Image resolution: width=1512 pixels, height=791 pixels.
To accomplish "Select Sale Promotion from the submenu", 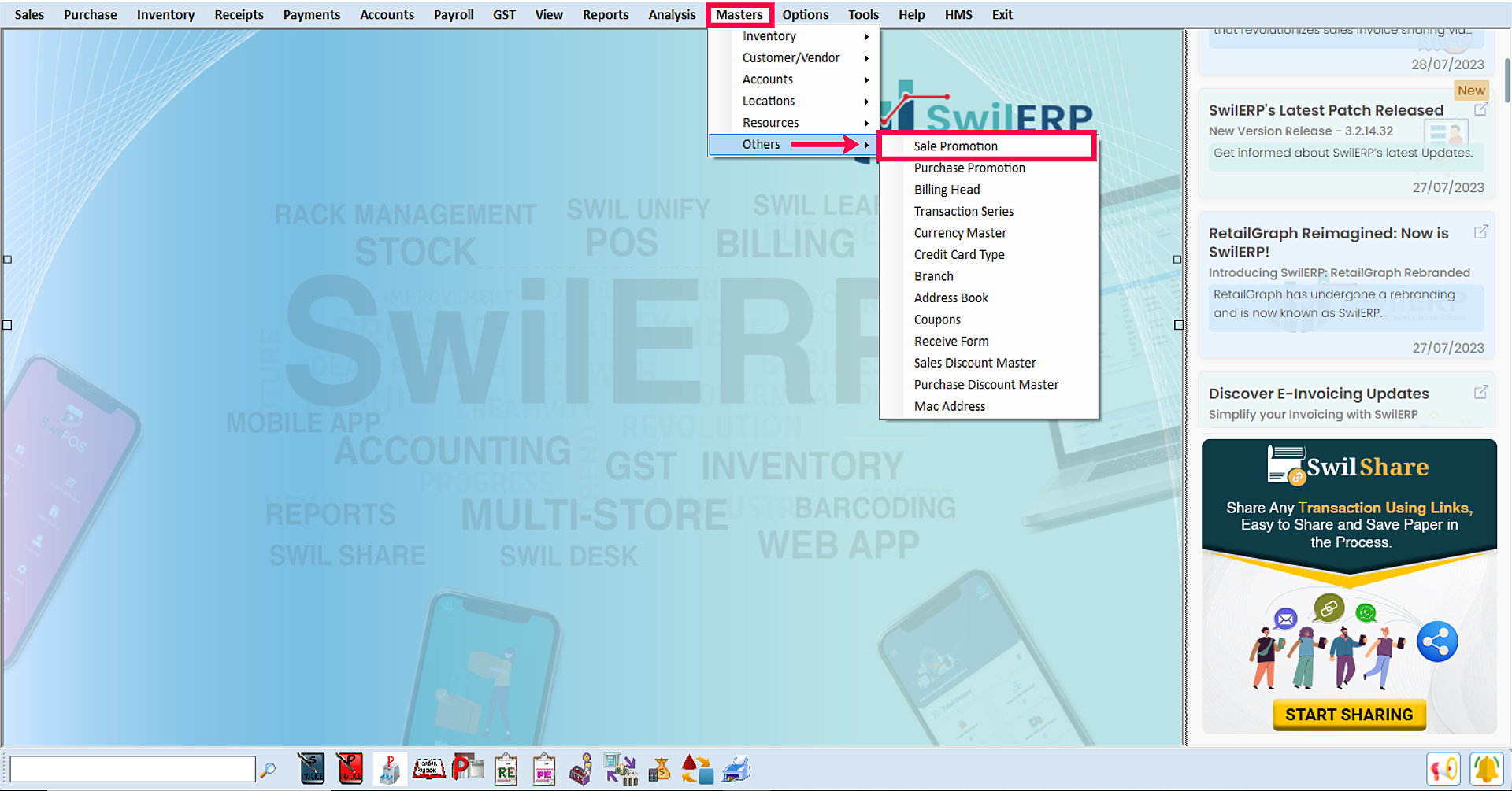I will tap(988, 146).
